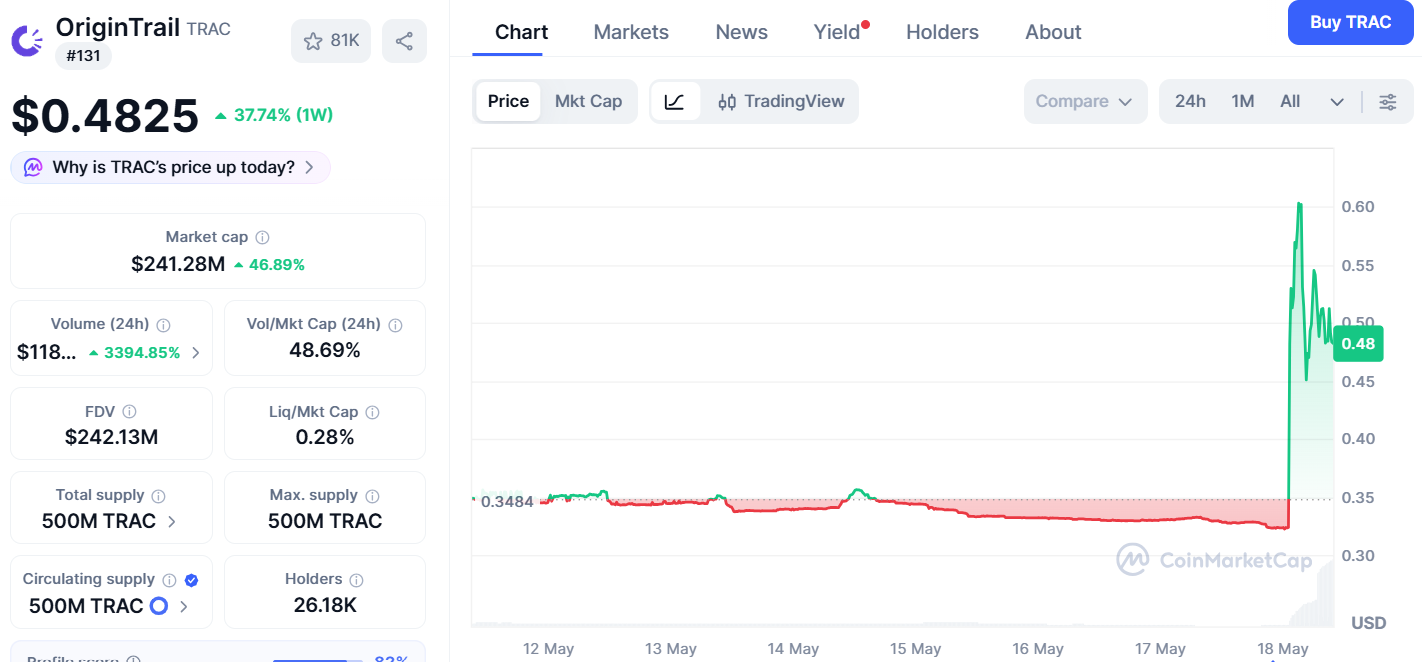Switch chart to Price view
Screen dimensions: 1422x662
tap(508, 101)
